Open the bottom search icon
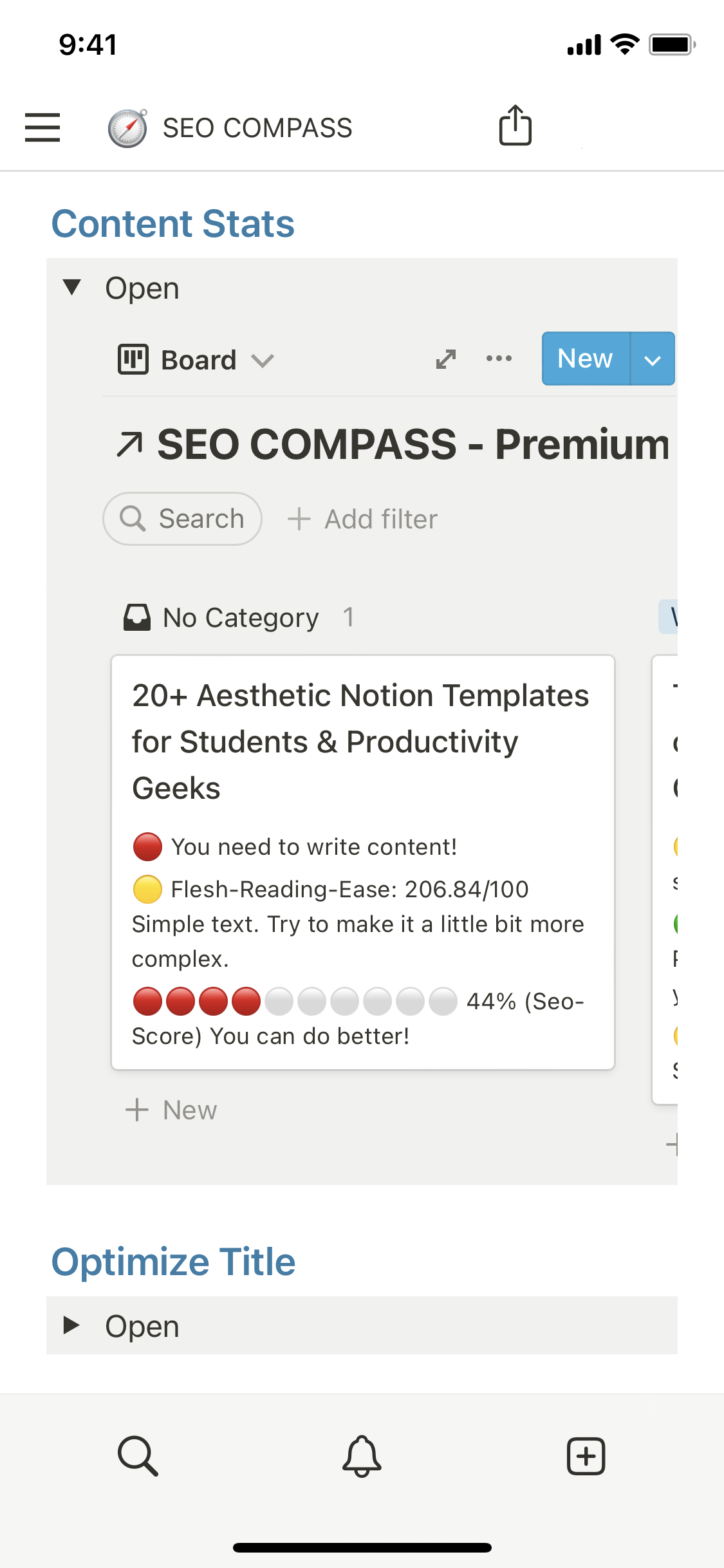724x1568 pixels. tap(138, 1455)
